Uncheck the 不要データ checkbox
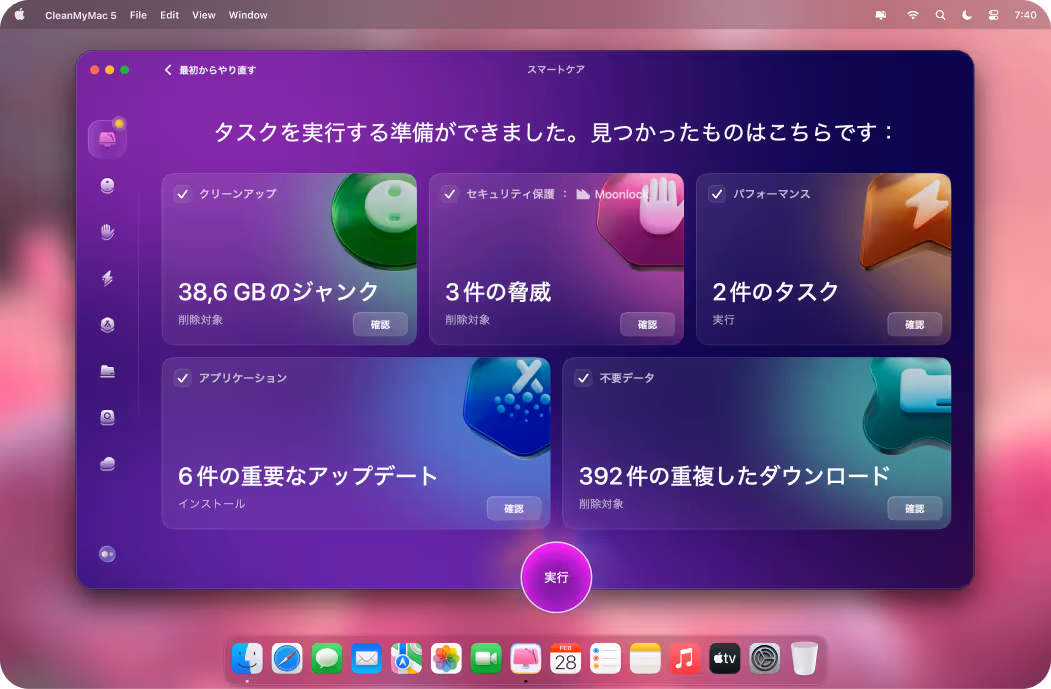This screenshot has height=689, width=1051. tap(583, 378)
